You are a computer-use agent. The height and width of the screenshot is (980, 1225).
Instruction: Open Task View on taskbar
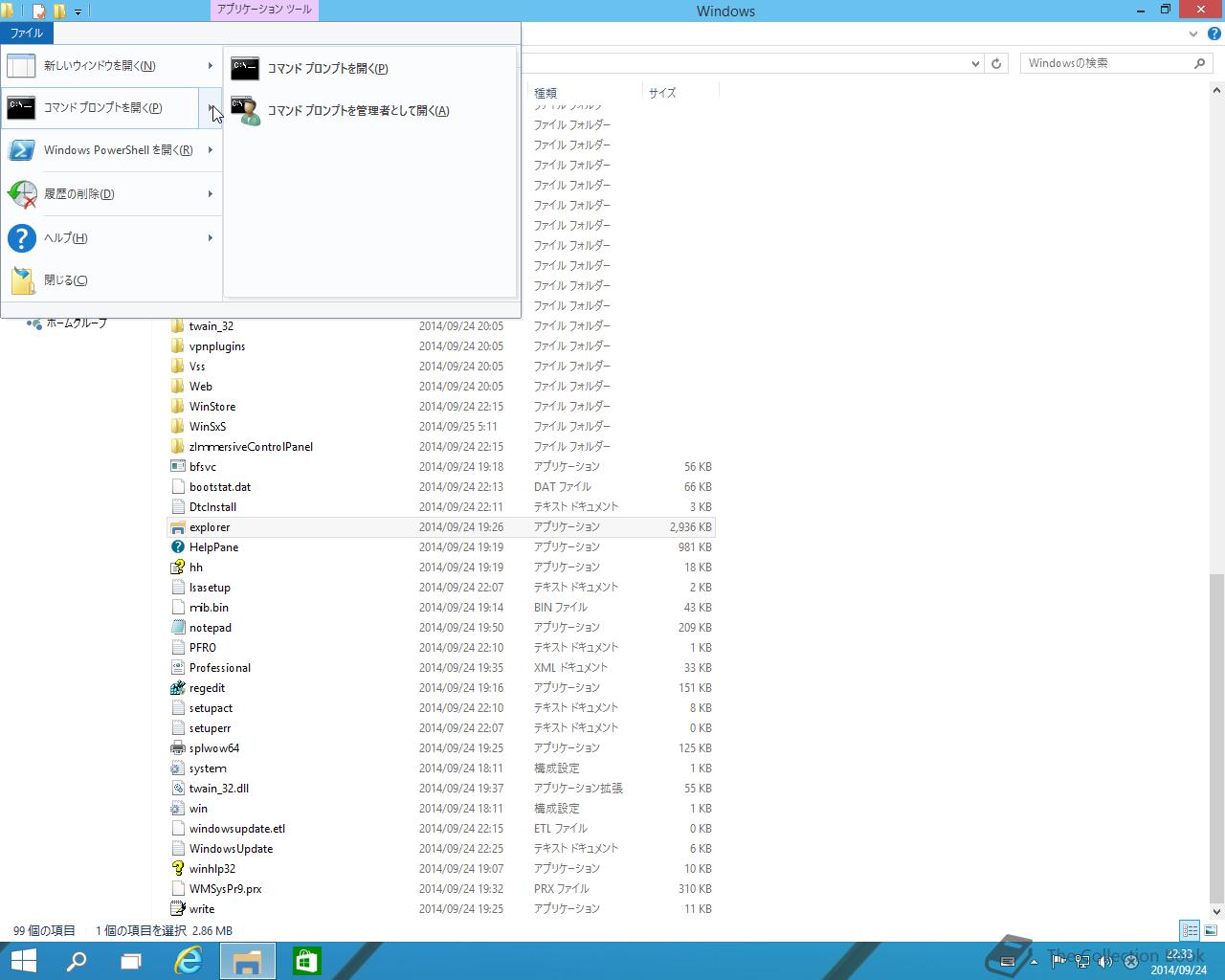click(131, 961)
